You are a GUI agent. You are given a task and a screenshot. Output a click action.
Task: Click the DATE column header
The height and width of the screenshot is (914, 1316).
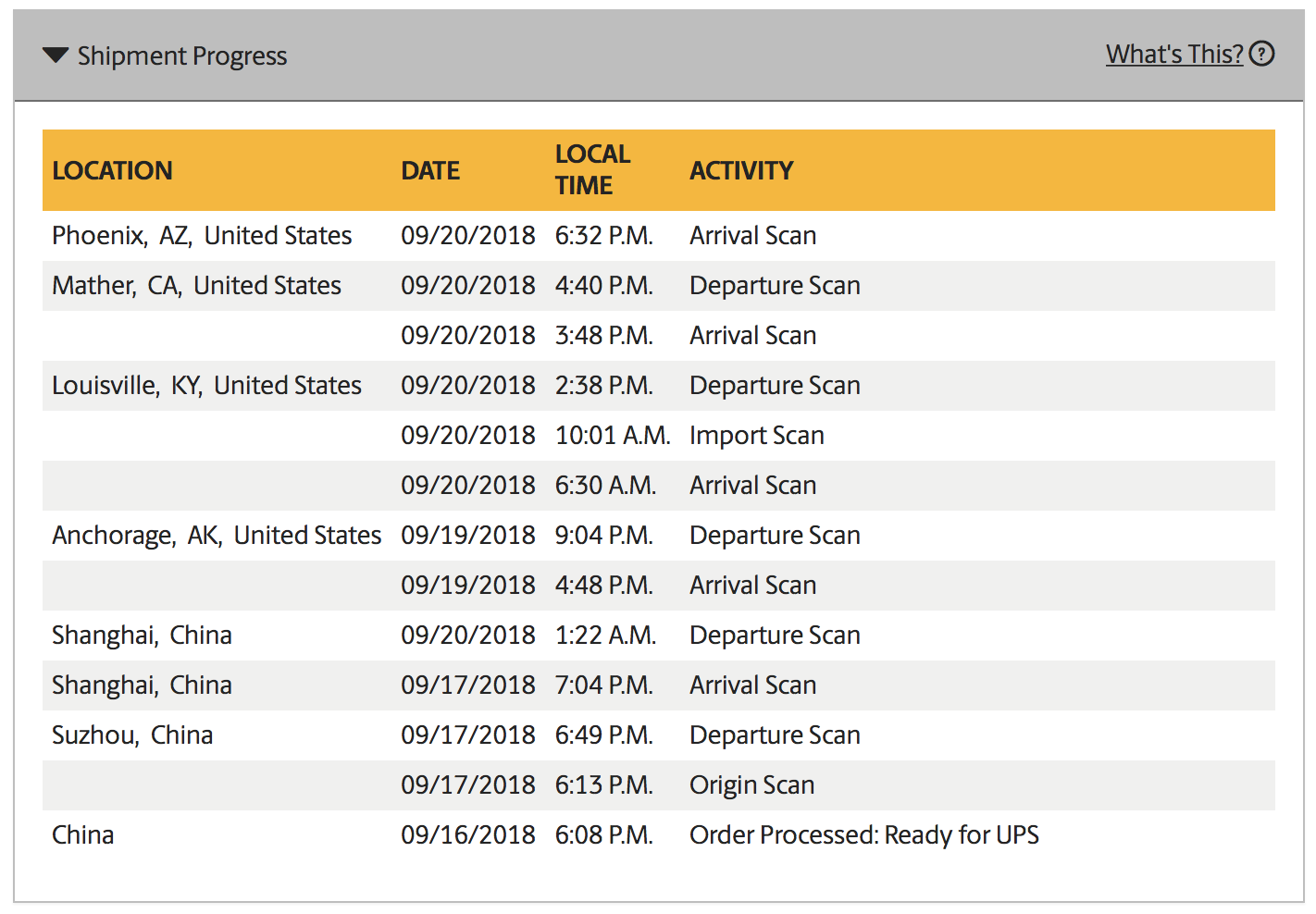[x=430, y=171]
